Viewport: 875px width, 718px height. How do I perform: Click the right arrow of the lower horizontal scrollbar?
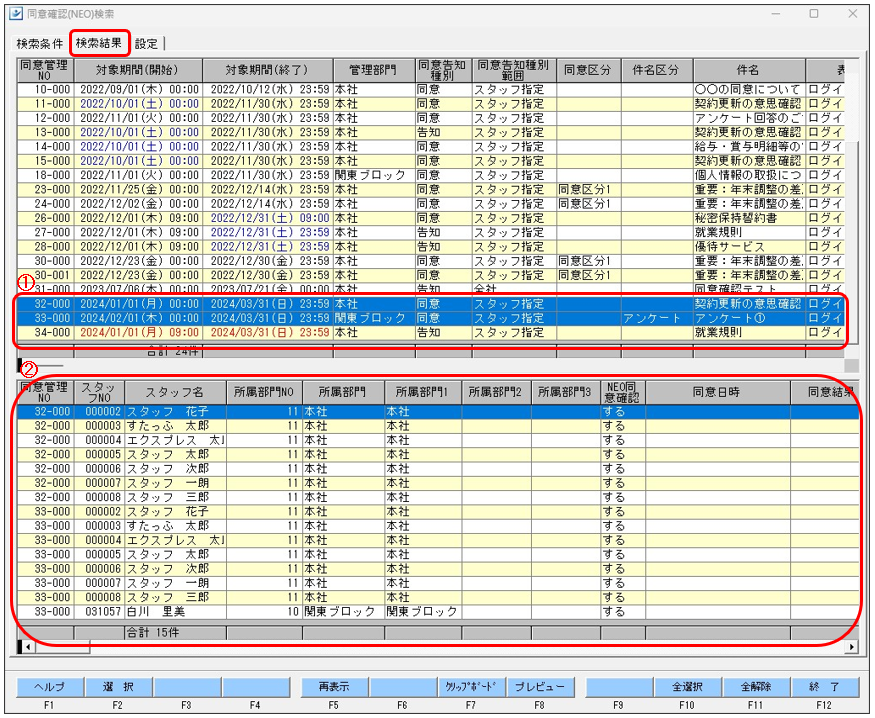tap(852, 647)
